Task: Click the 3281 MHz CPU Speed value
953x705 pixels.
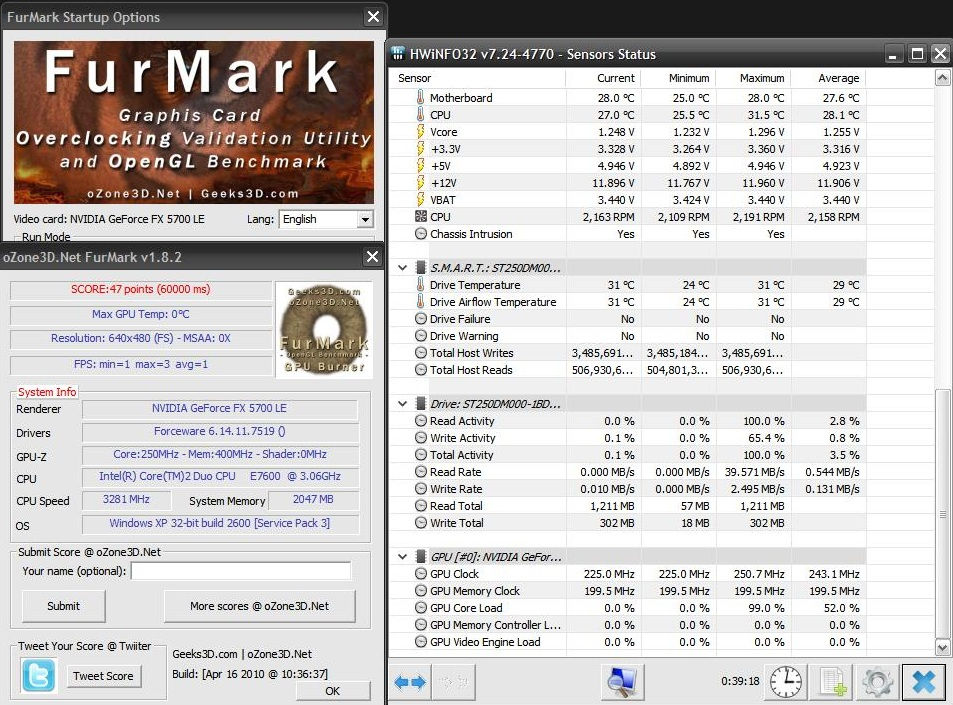Action: (126, 500)
